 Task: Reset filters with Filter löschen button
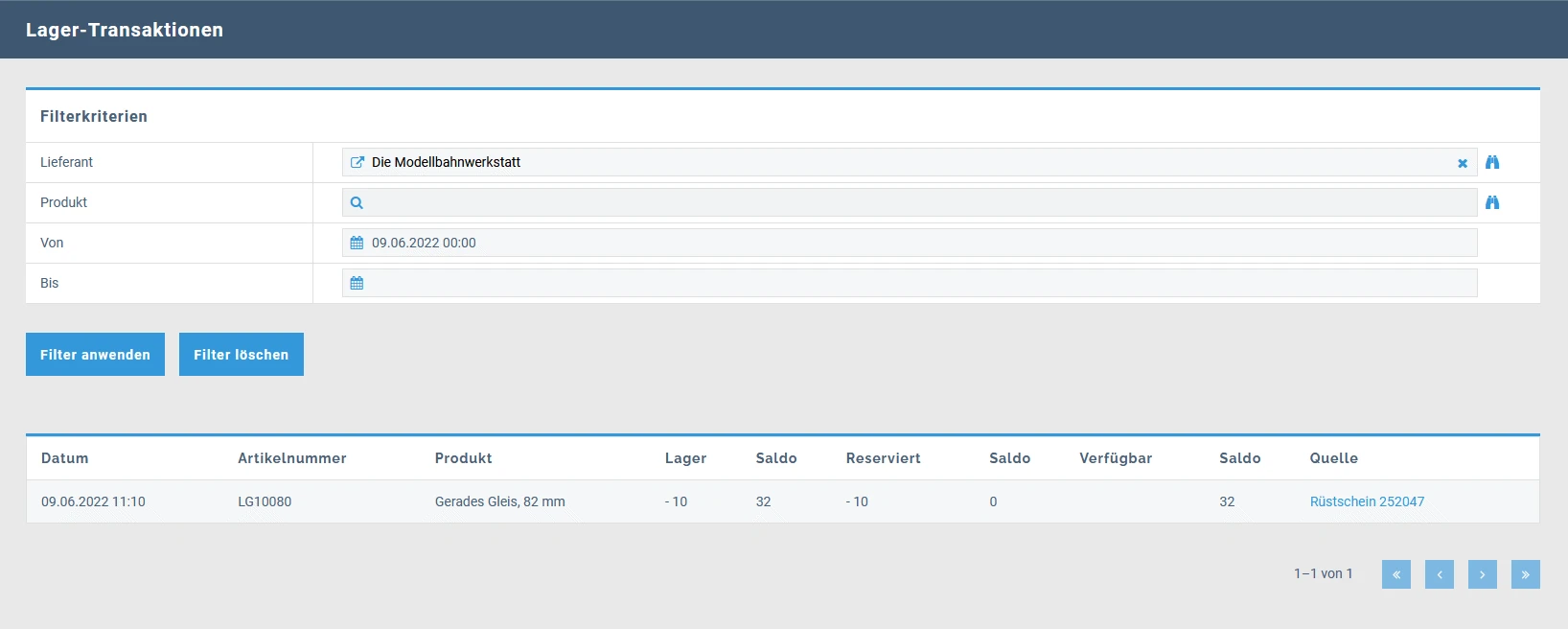pyautogui.click(x=242, y=355)
